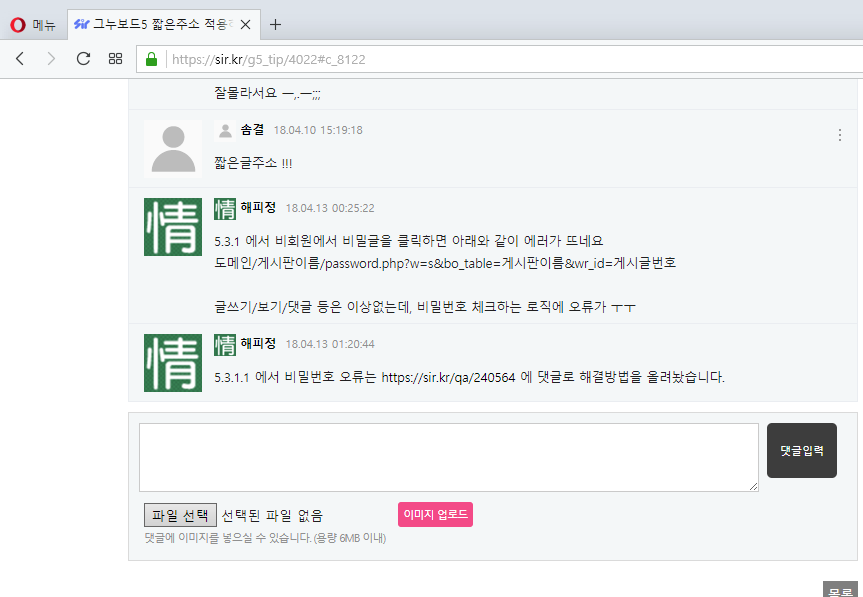
Task: Open the three-dot options on 솜결's comment
Action: click(x=839, y=135)
